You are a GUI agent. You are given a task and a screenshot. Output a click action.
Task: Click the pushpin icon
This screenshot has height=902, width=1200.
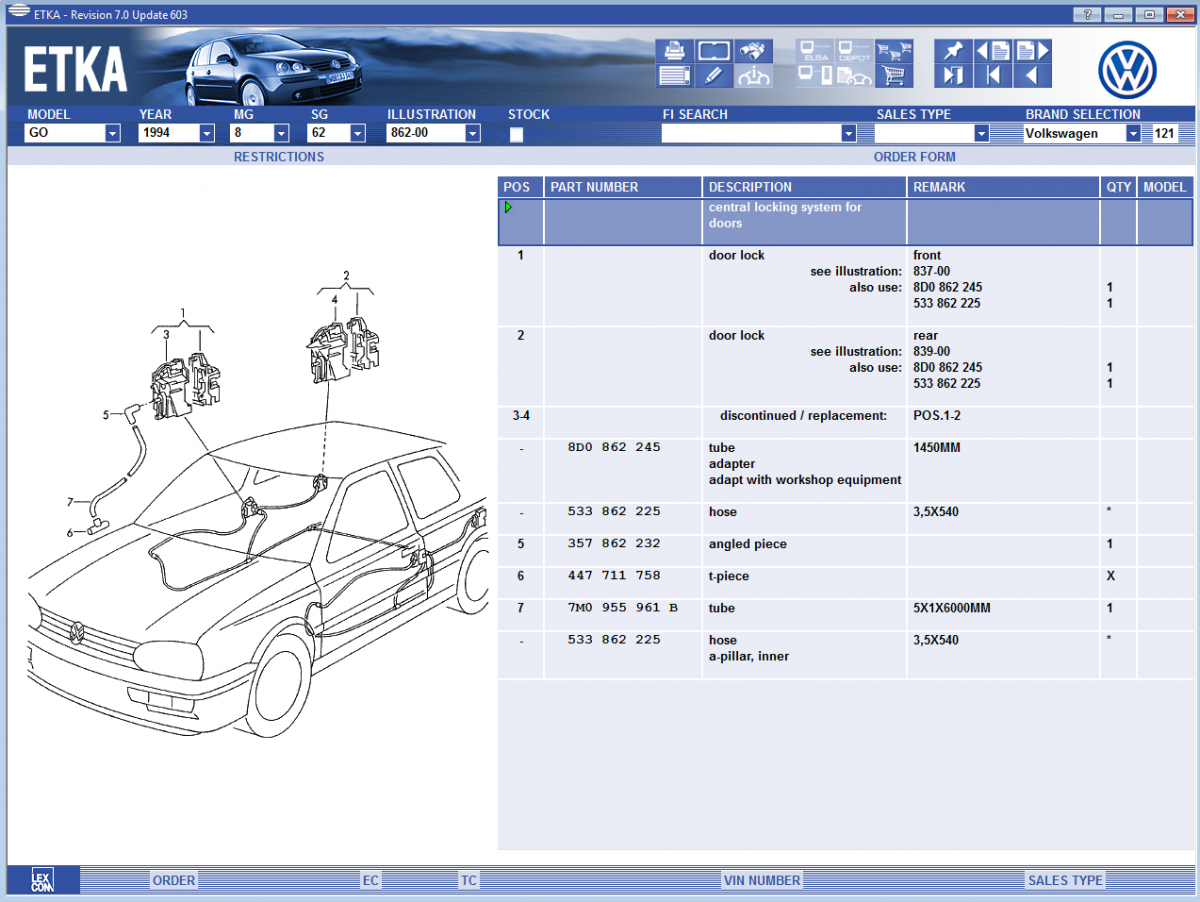952,51
